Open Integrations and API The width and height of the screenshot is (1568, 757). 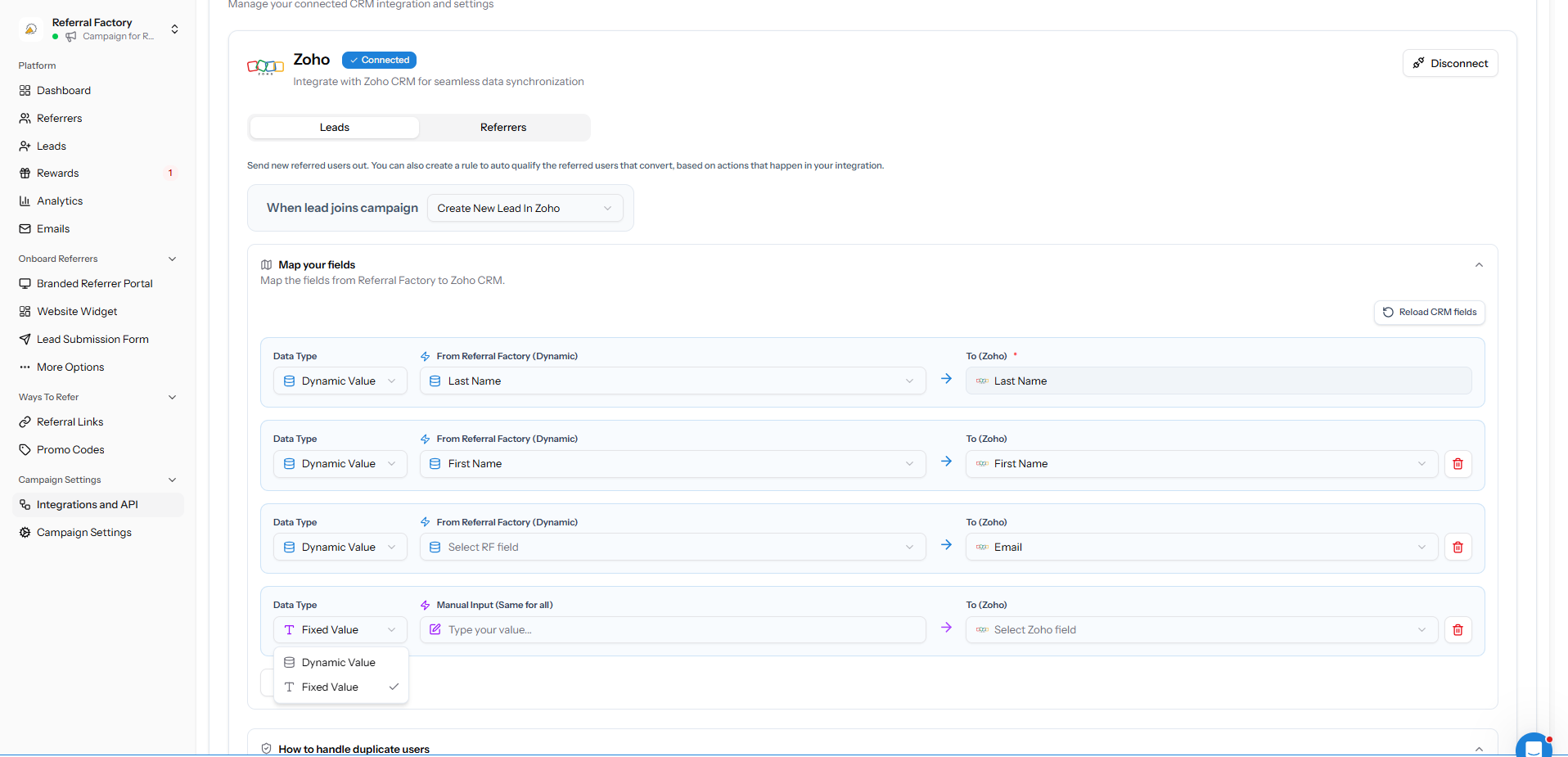click(x=98, y=505)
